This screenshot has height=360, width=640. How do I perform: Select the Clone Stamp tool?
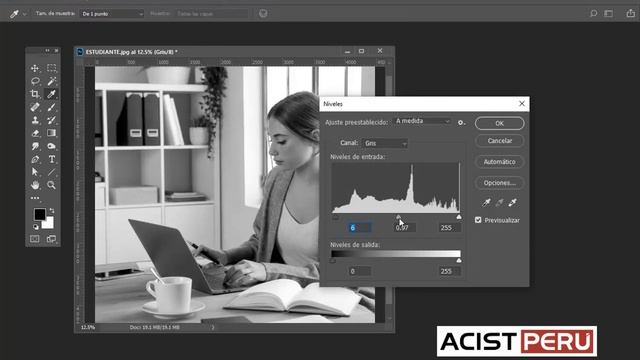(x=35, y=120)
